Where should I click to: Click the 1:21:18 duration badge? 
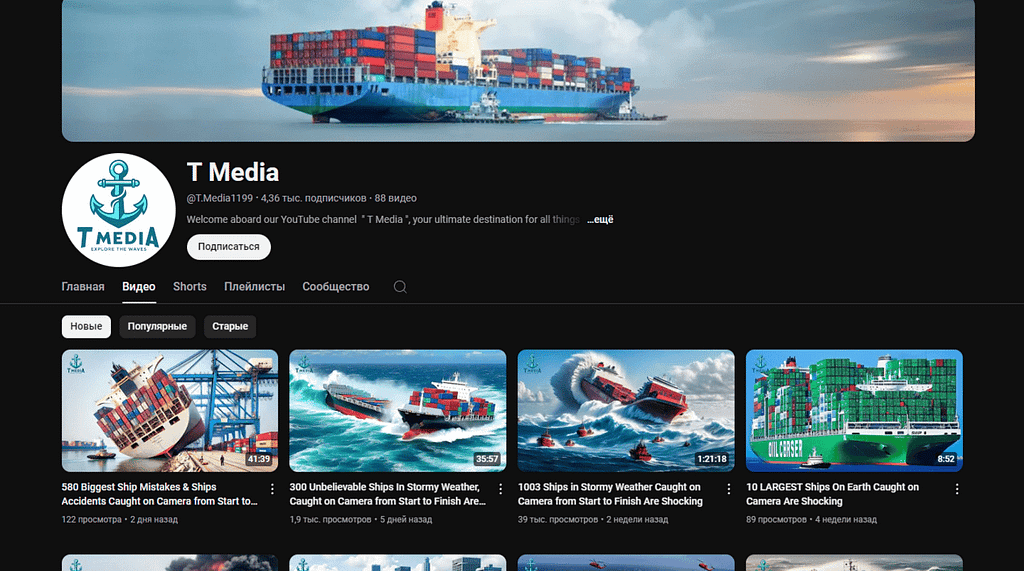(x=712, y=459)
